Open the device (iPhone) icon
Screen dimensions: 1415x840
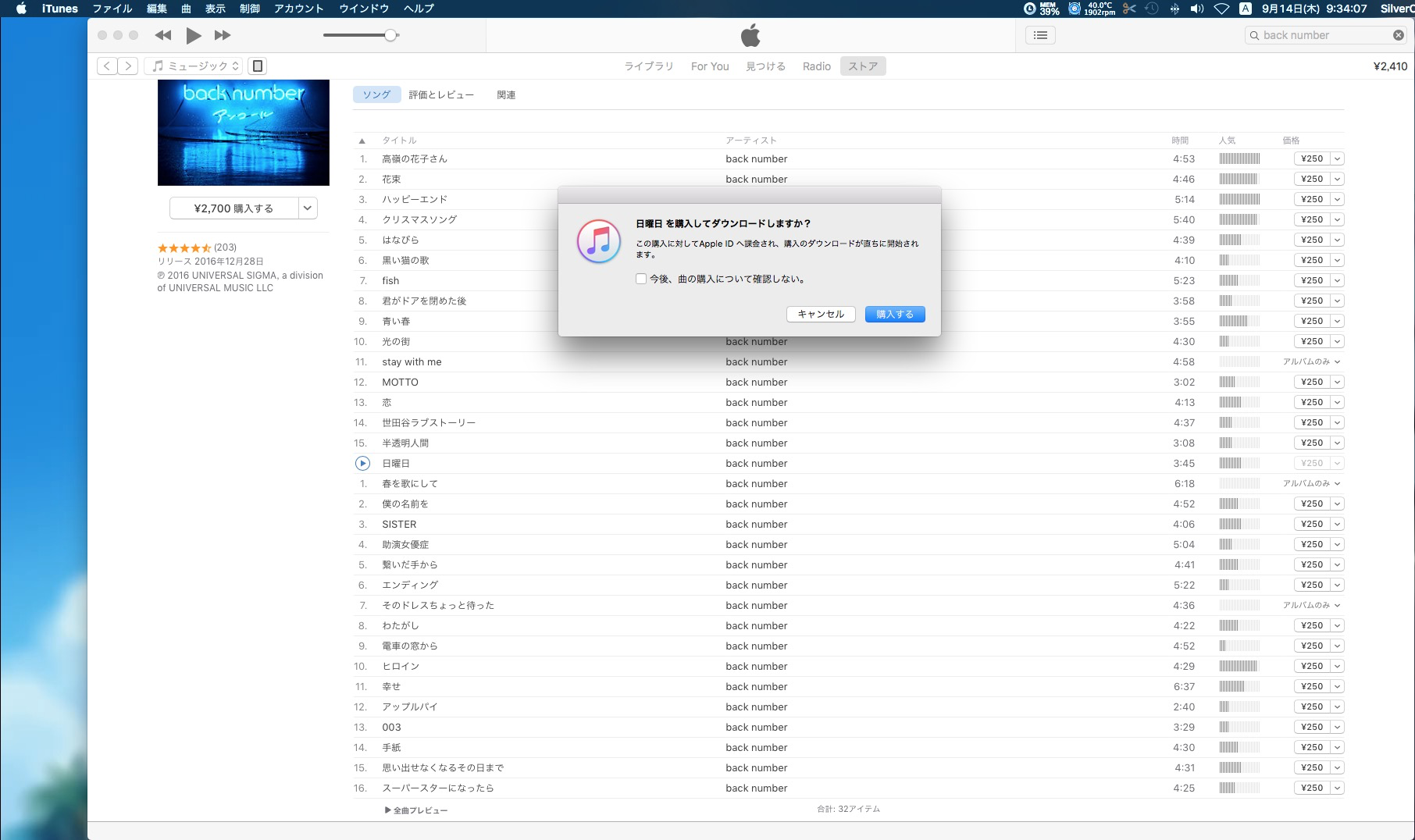258,66
